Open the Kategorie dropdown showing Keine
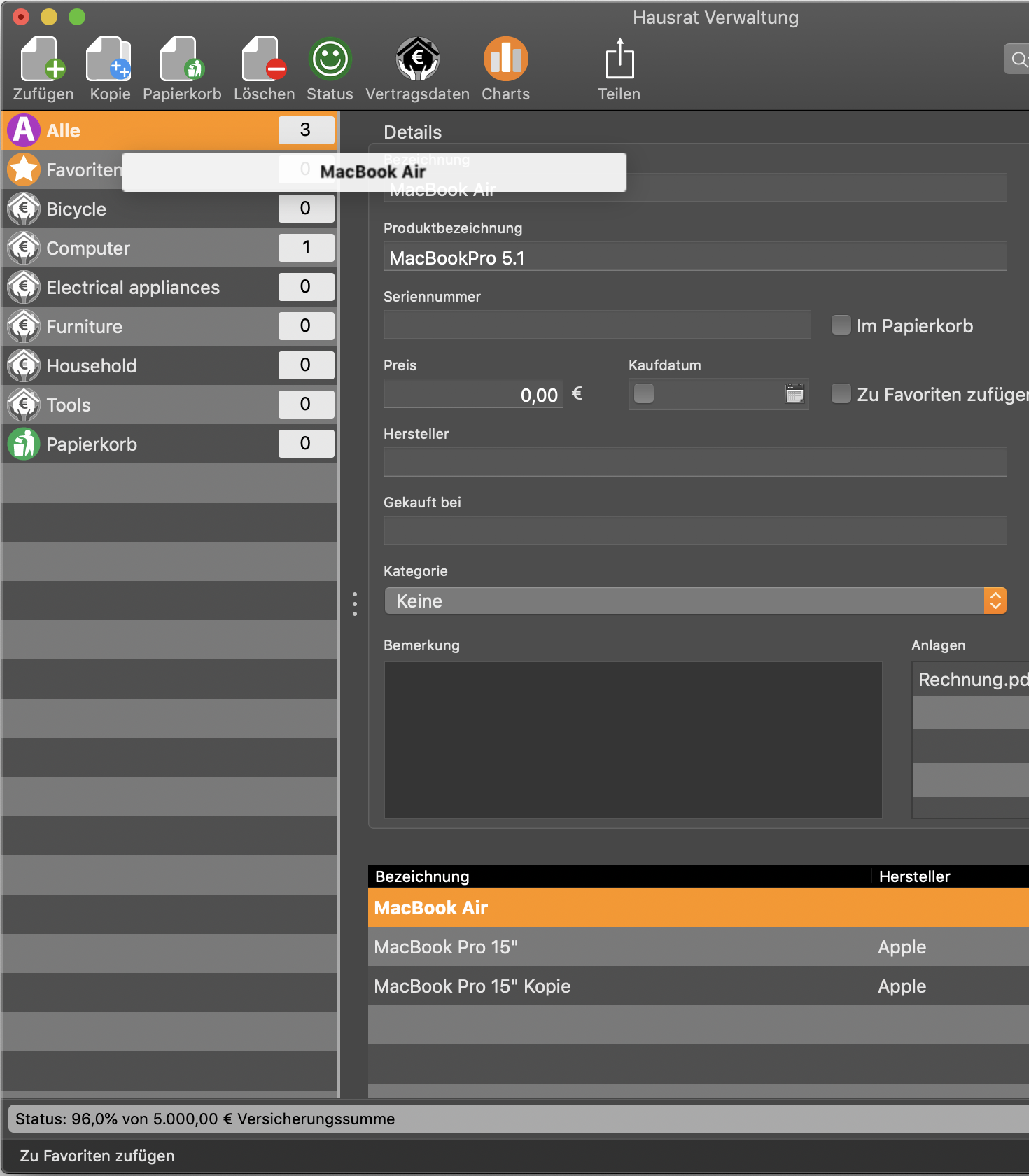Image resolution: width=1029 pixels, height=1176 pixels. (695, 601)
